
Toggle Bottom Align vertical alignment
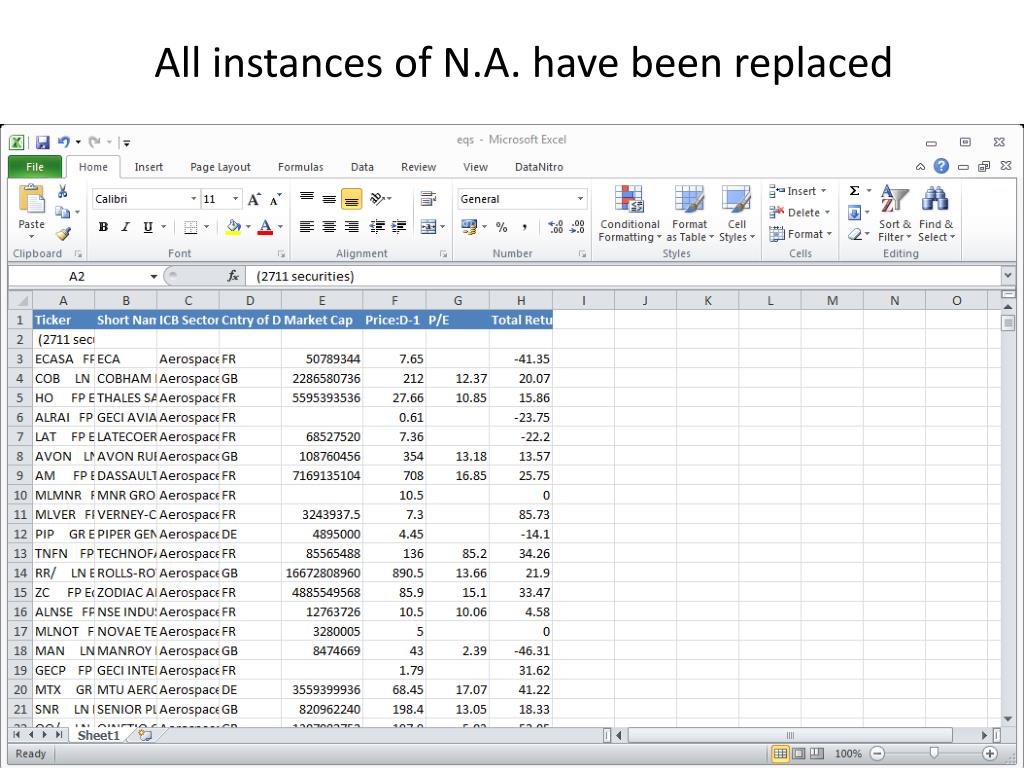pos(351,199)
